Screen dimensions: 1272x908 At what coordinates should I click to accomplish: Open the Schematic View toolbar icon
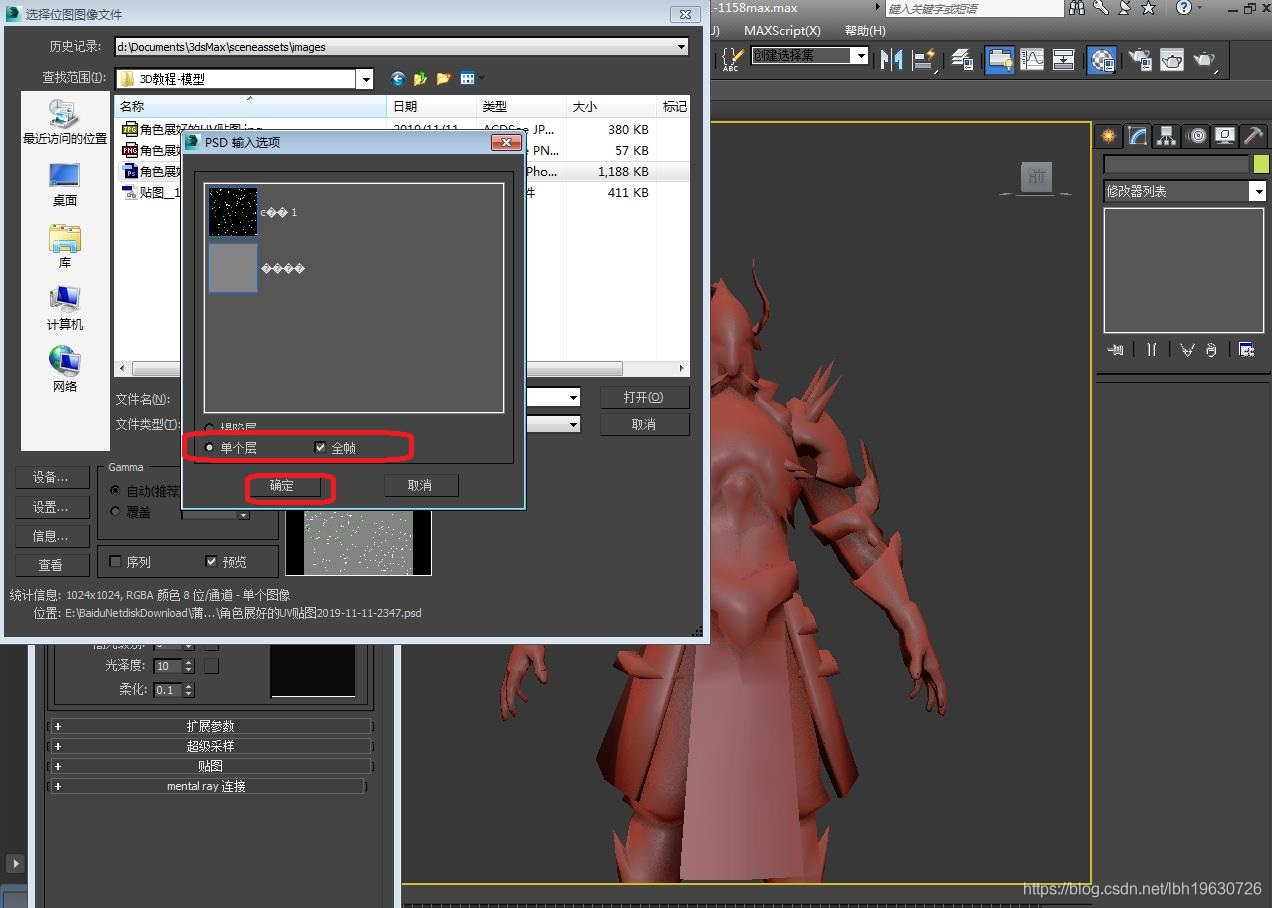click(x=1063, y=59)
